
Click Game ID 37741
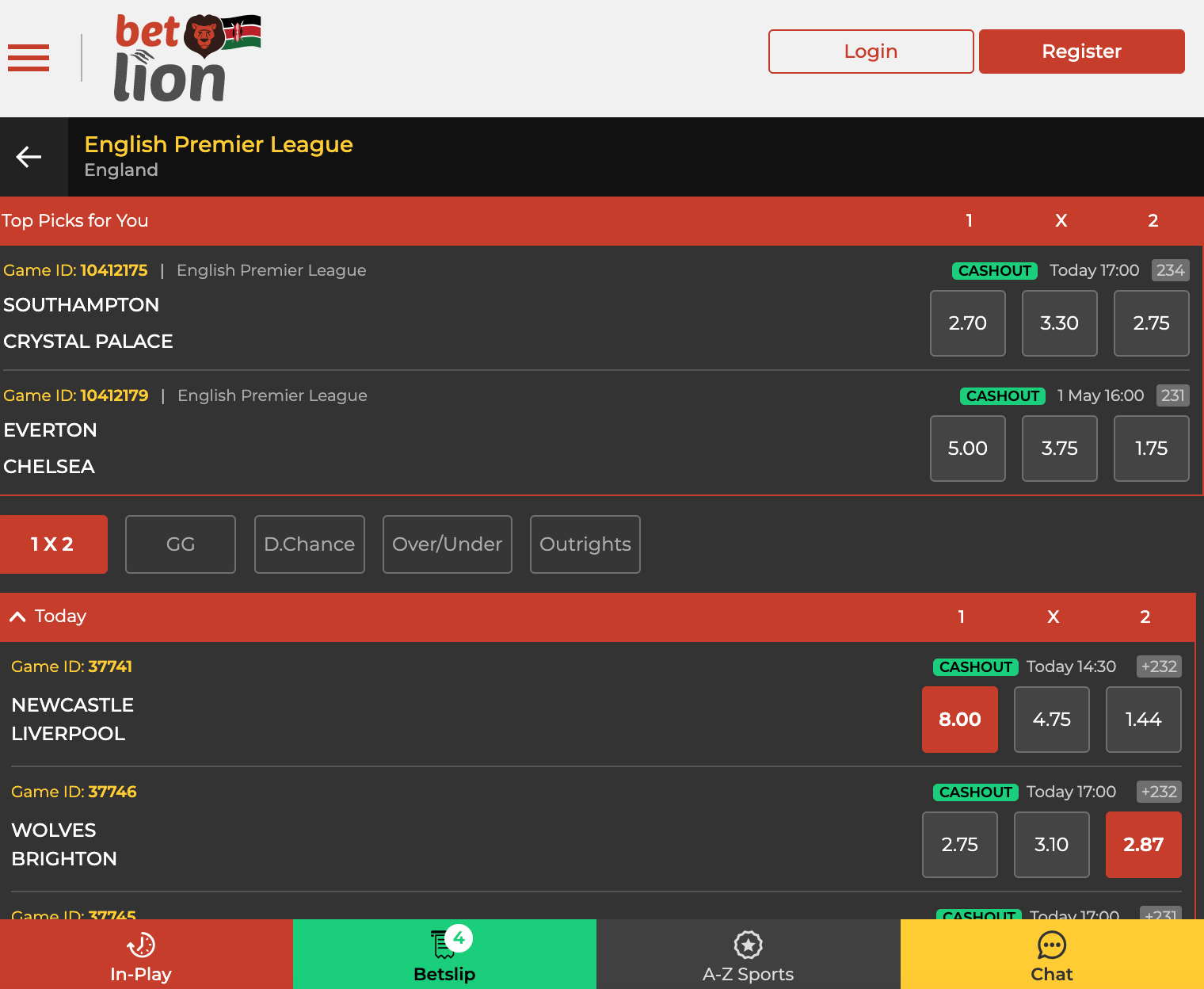tap(72, 666)
